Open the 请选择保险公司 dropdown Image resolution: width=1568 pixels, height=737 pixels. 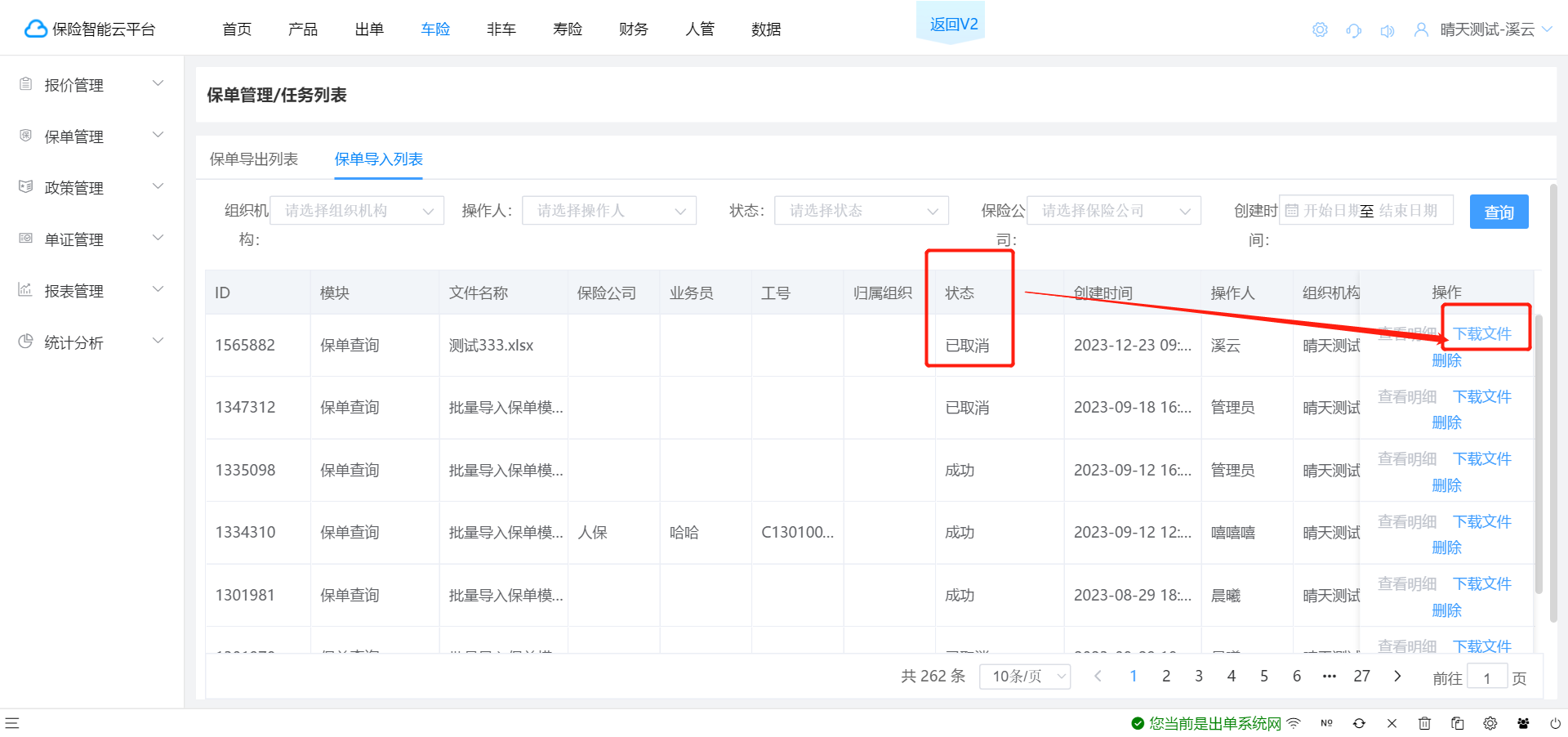1114,211
